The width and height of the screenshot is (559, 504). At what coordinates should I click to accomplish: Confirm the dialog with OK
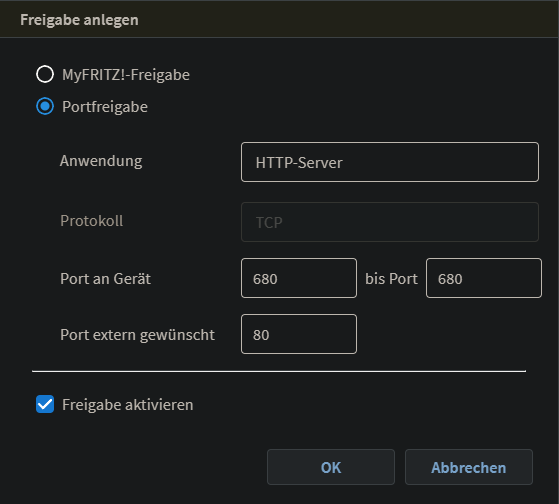coord(331,467)
